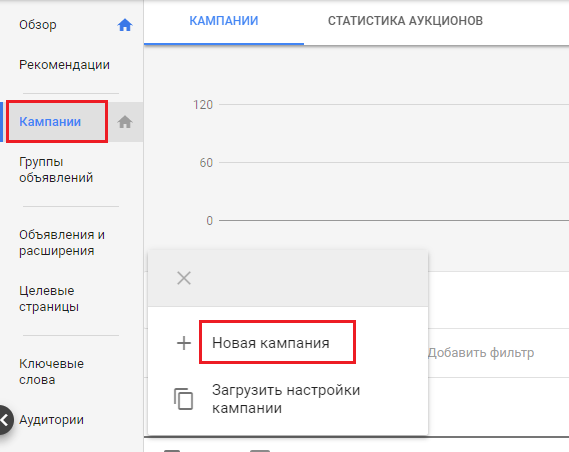Click the blue home icon beside Обзор
The height and width of the screenshot is (452, 569).
pos(125,25)
